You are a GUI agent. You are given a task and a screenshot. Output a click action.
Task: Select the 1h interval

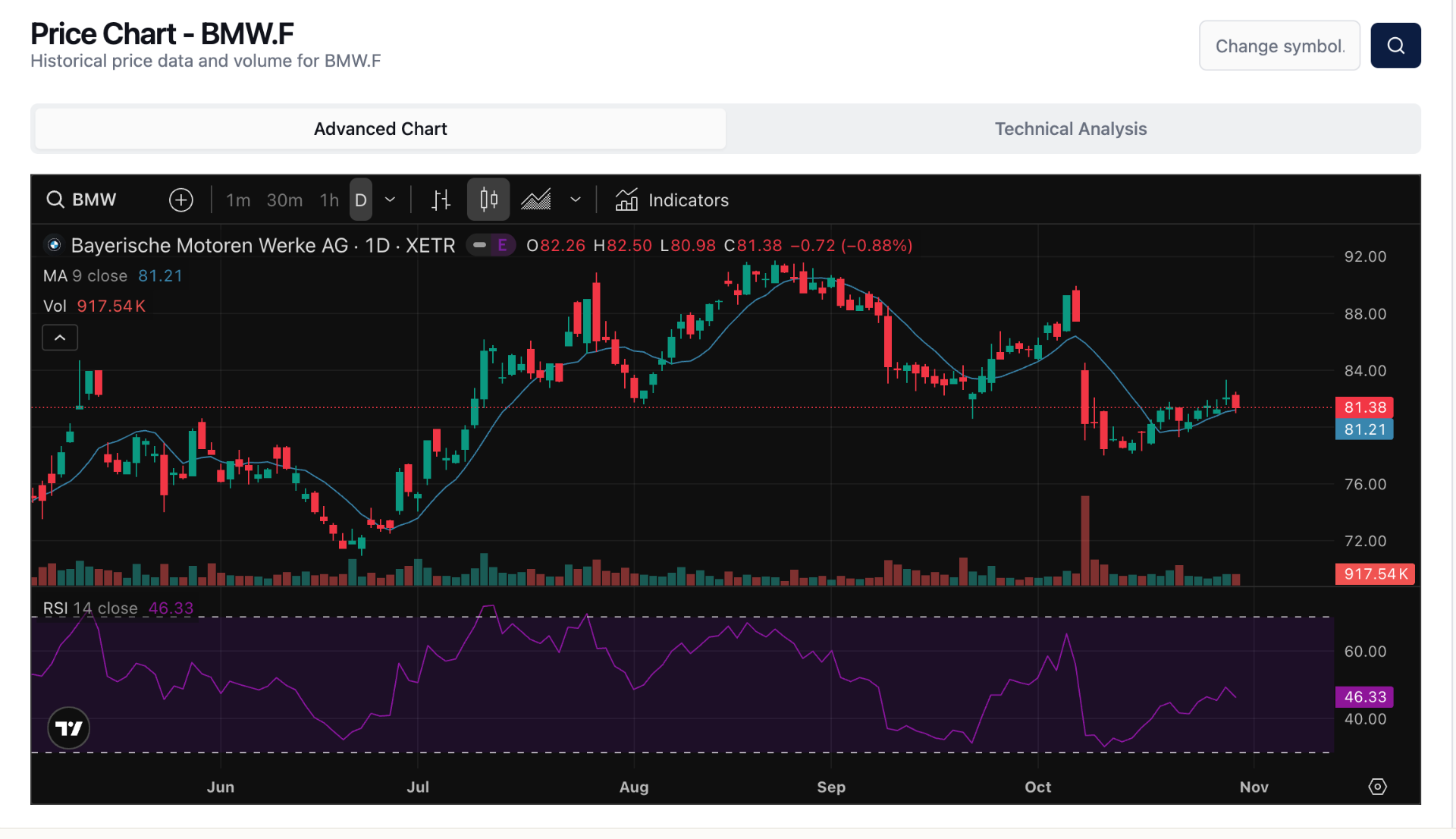point(329,200)
